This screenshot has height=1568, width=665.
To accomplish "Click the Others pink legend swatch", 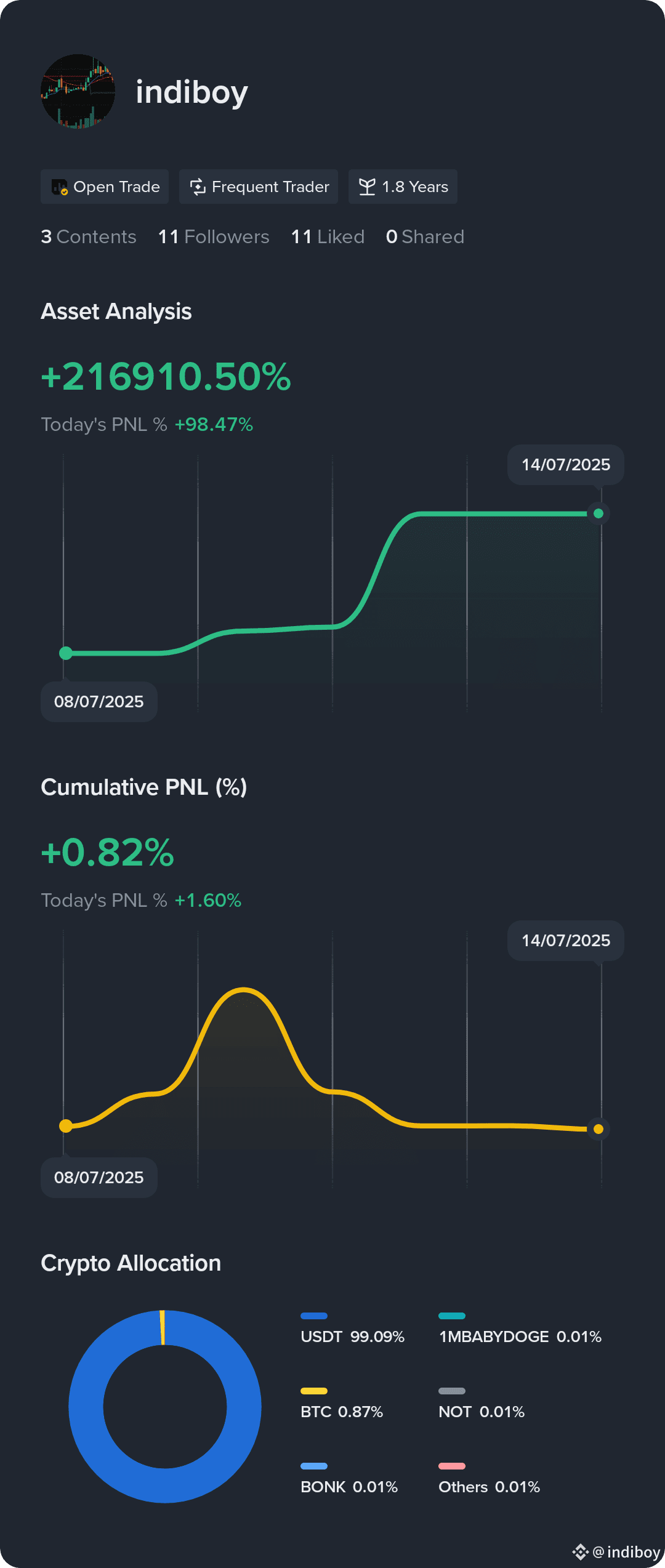I will click(452, 1466).
